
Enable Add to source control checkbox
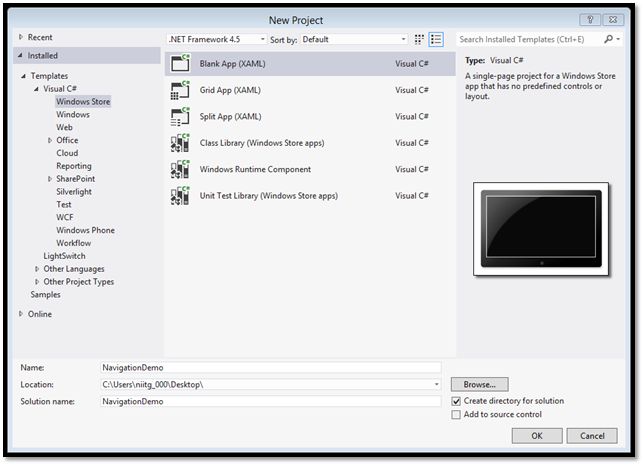(x=456, y=415)
